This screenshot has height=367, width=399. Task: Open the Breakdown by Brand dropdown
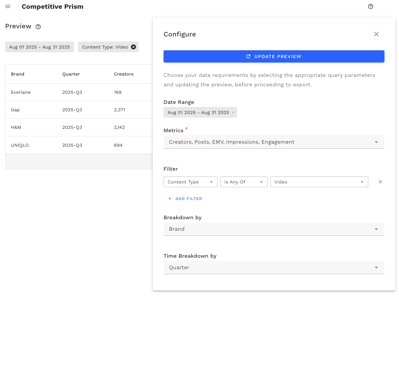[x=274, y=229]
